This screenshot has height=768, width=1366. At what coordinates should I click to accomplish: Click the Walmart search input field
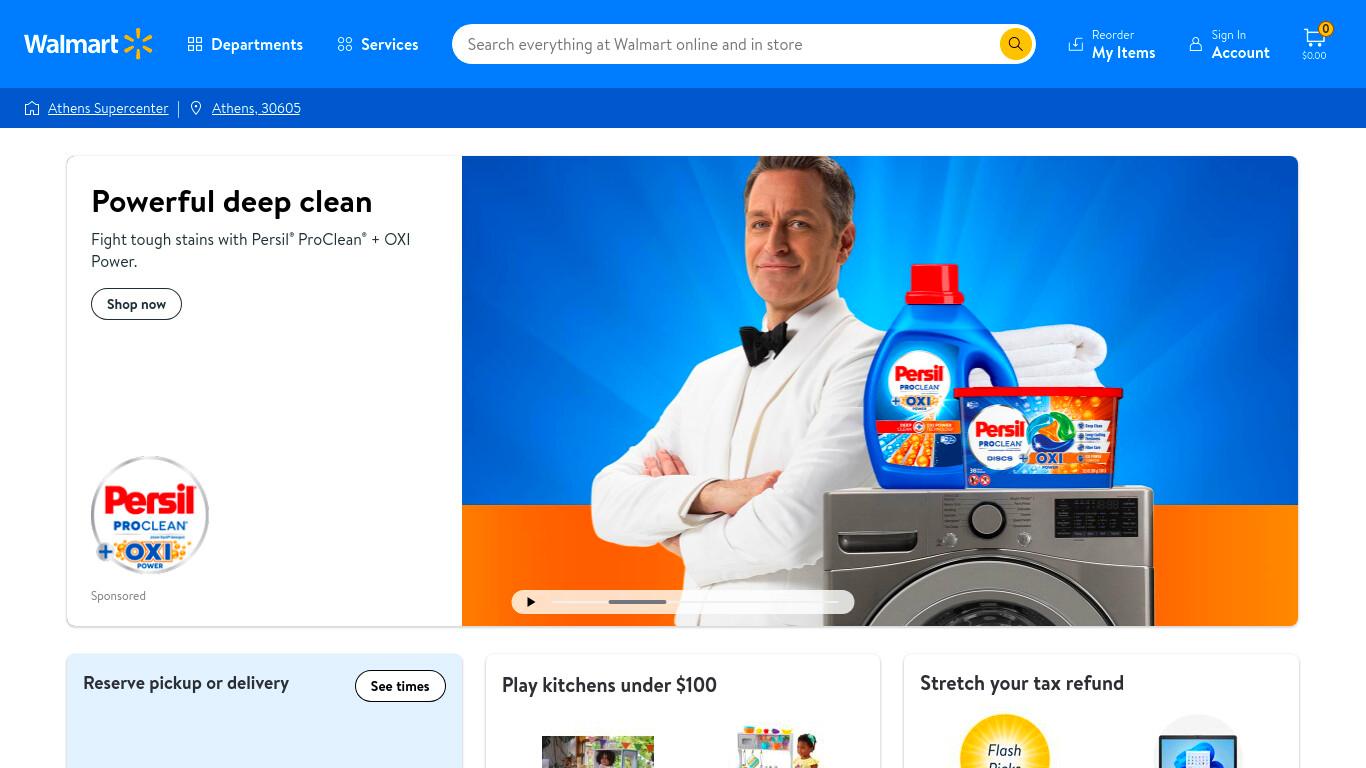[x=730, y=44]
